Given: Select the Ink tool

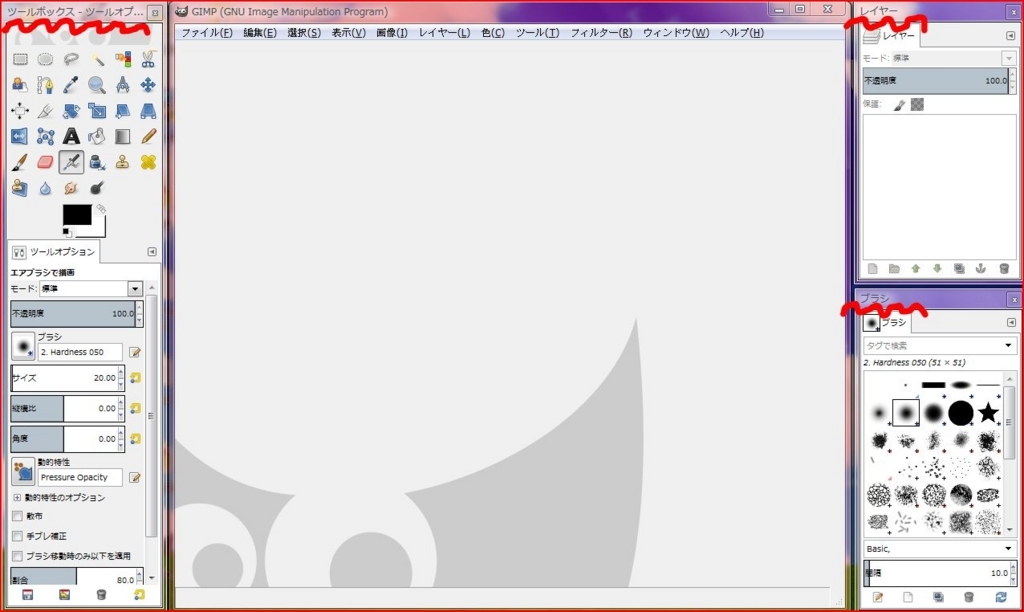Looking at the screenshot, I should click(97, 162).
